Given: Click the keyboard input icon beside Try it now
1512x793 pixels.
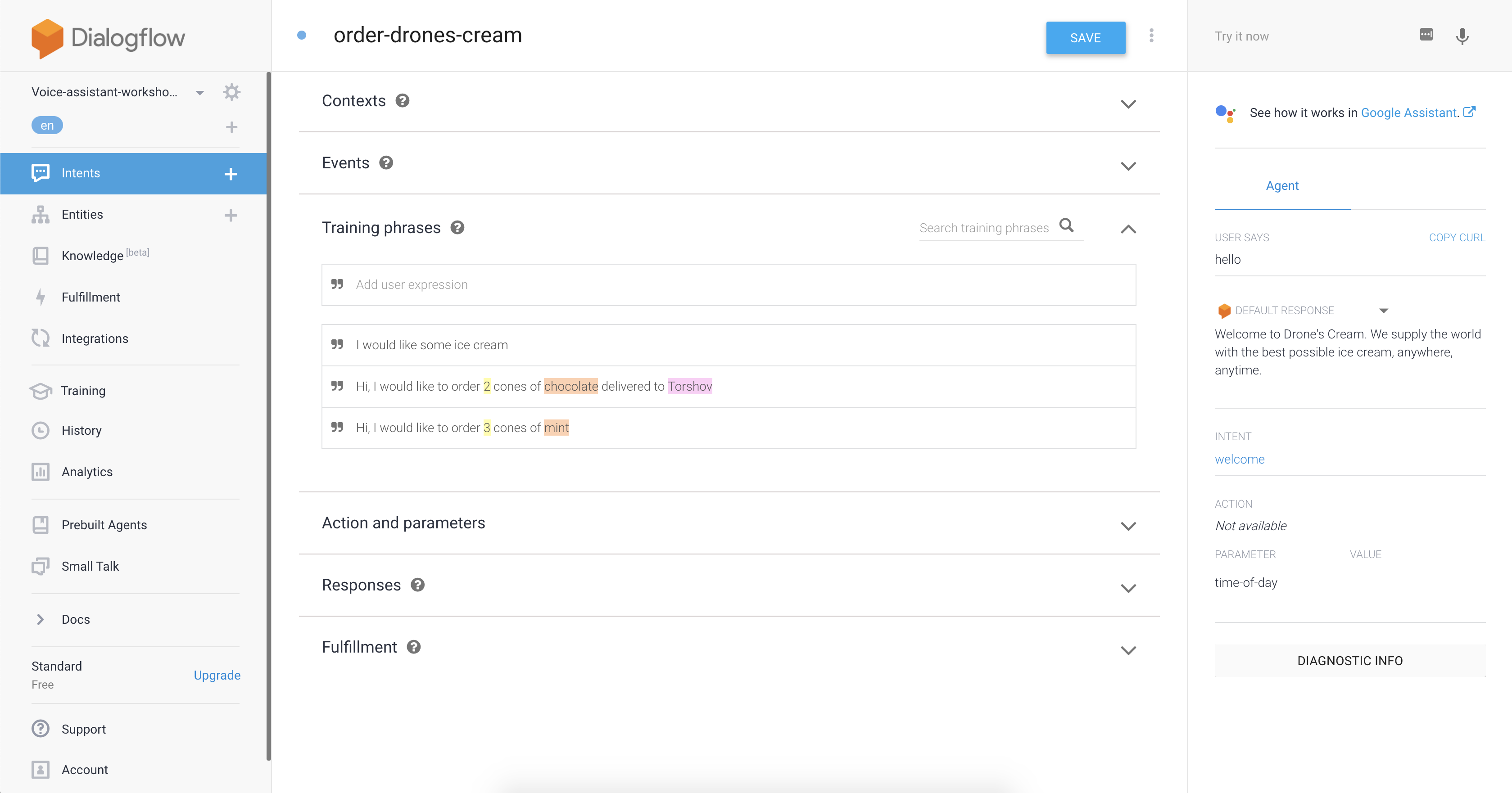Looking at the screenshot, I should click(1426, 35).
